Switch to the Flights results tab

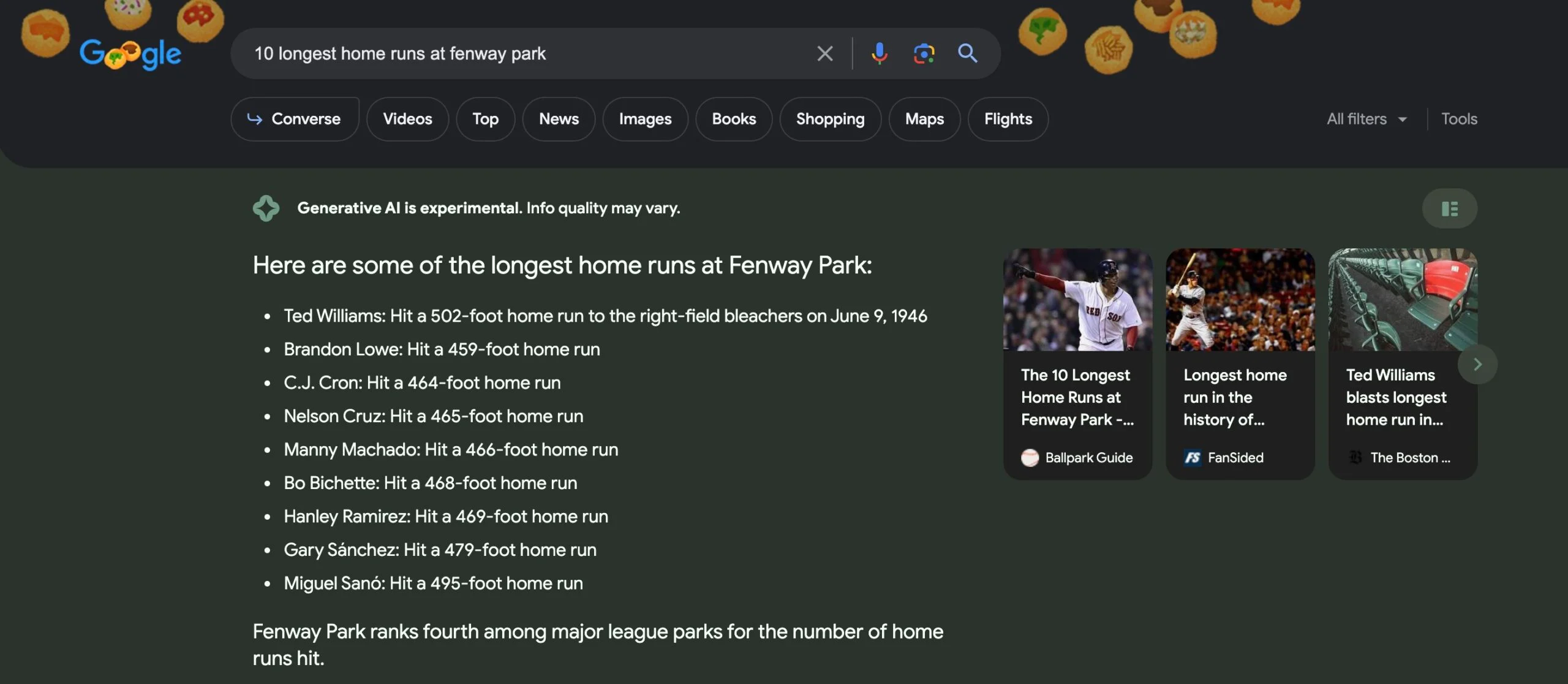coord(1008,119)
